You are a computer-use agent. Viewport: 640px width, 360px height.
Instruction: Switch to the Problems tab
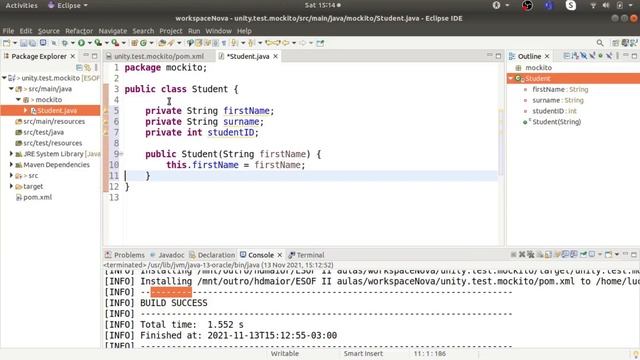[125, 255]
